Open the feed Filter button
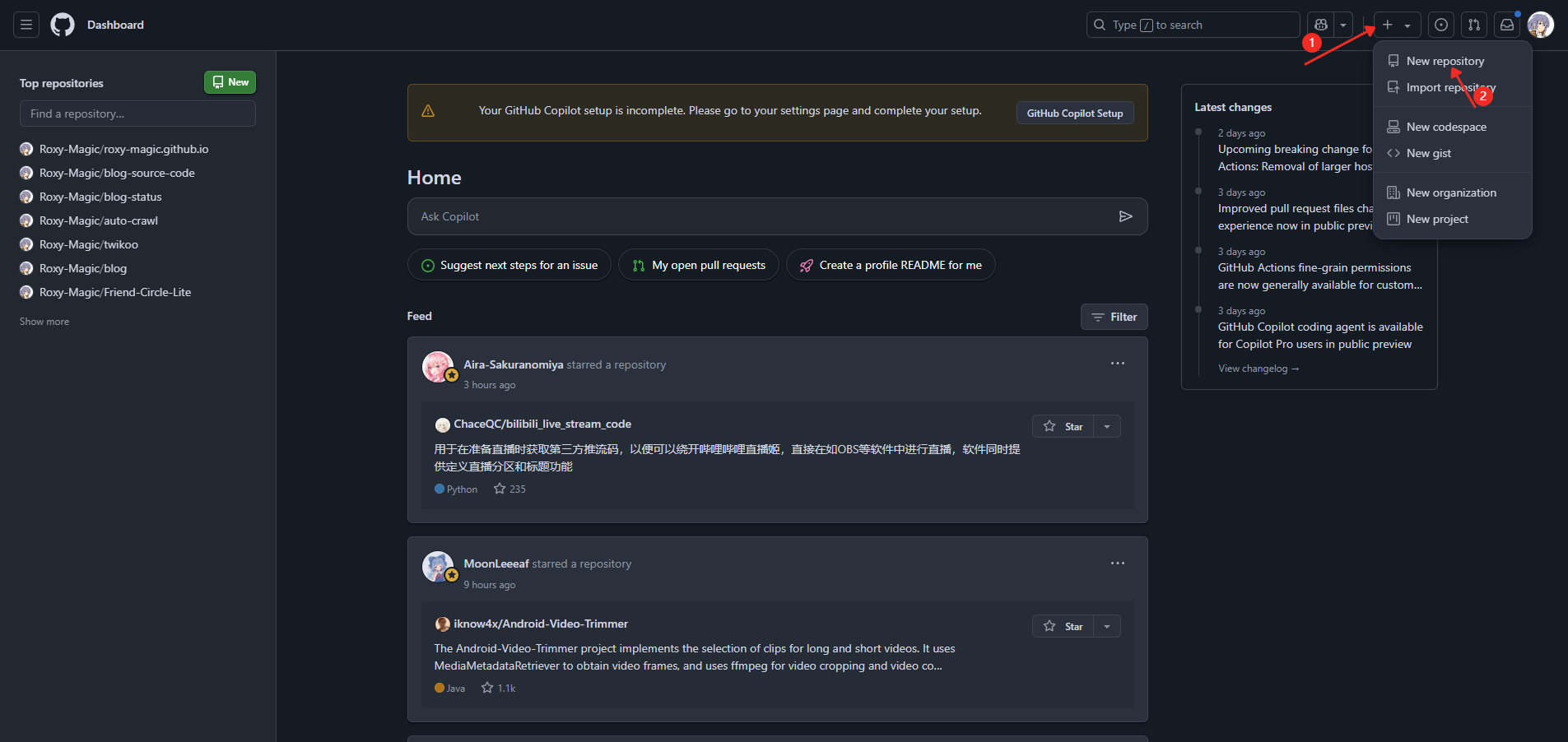The image size is (1568, 742). coord(1114,317)
